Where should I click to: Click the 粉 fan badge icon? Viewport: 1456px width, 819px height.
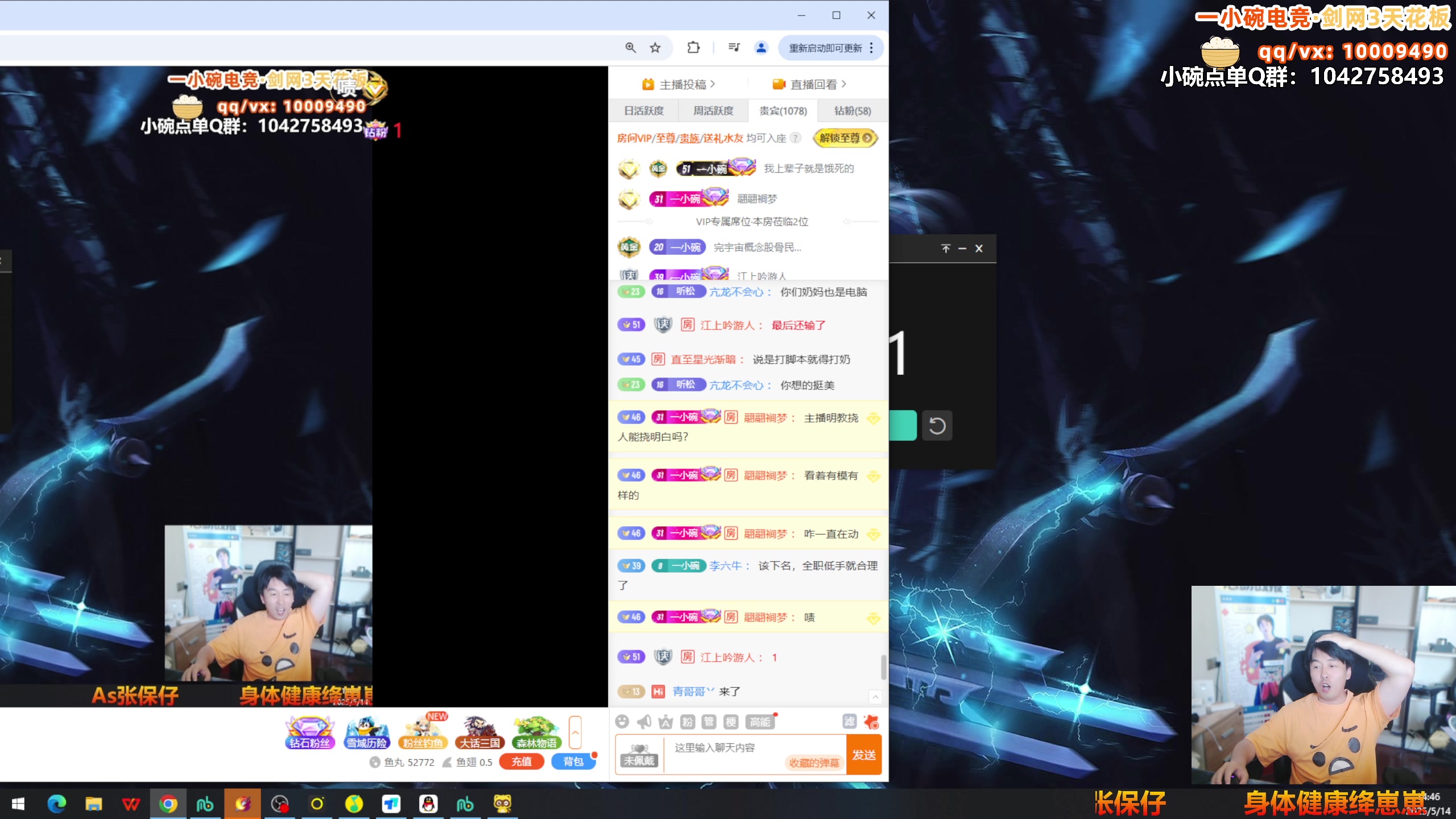point(688,722)
